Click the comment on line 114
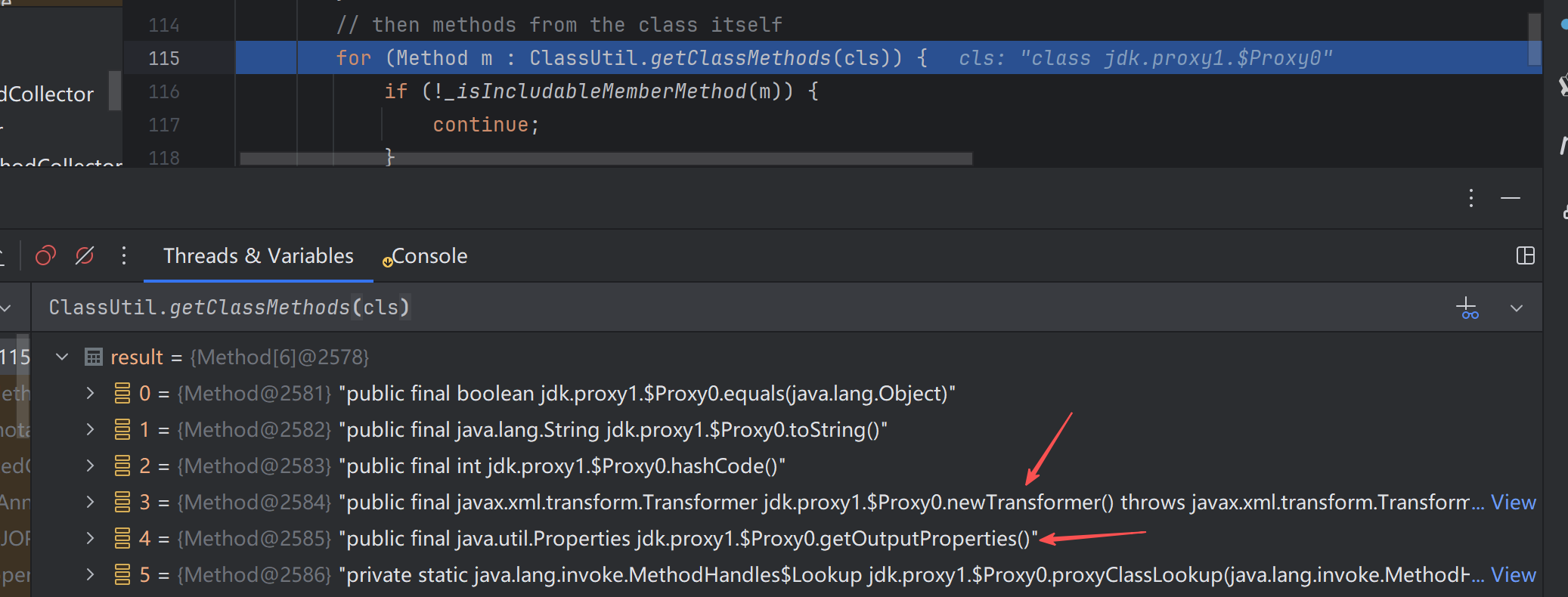The image size is (1568, 597). point(559,25)
